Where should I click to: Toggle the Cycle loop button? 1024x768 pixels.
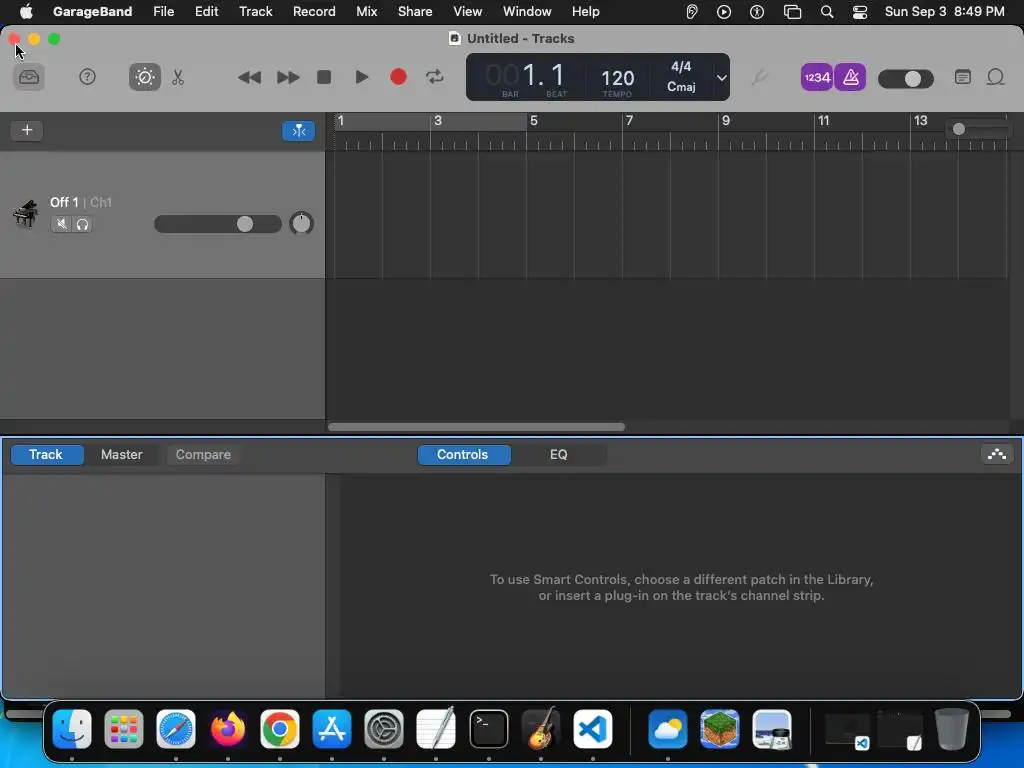[435, 77]
